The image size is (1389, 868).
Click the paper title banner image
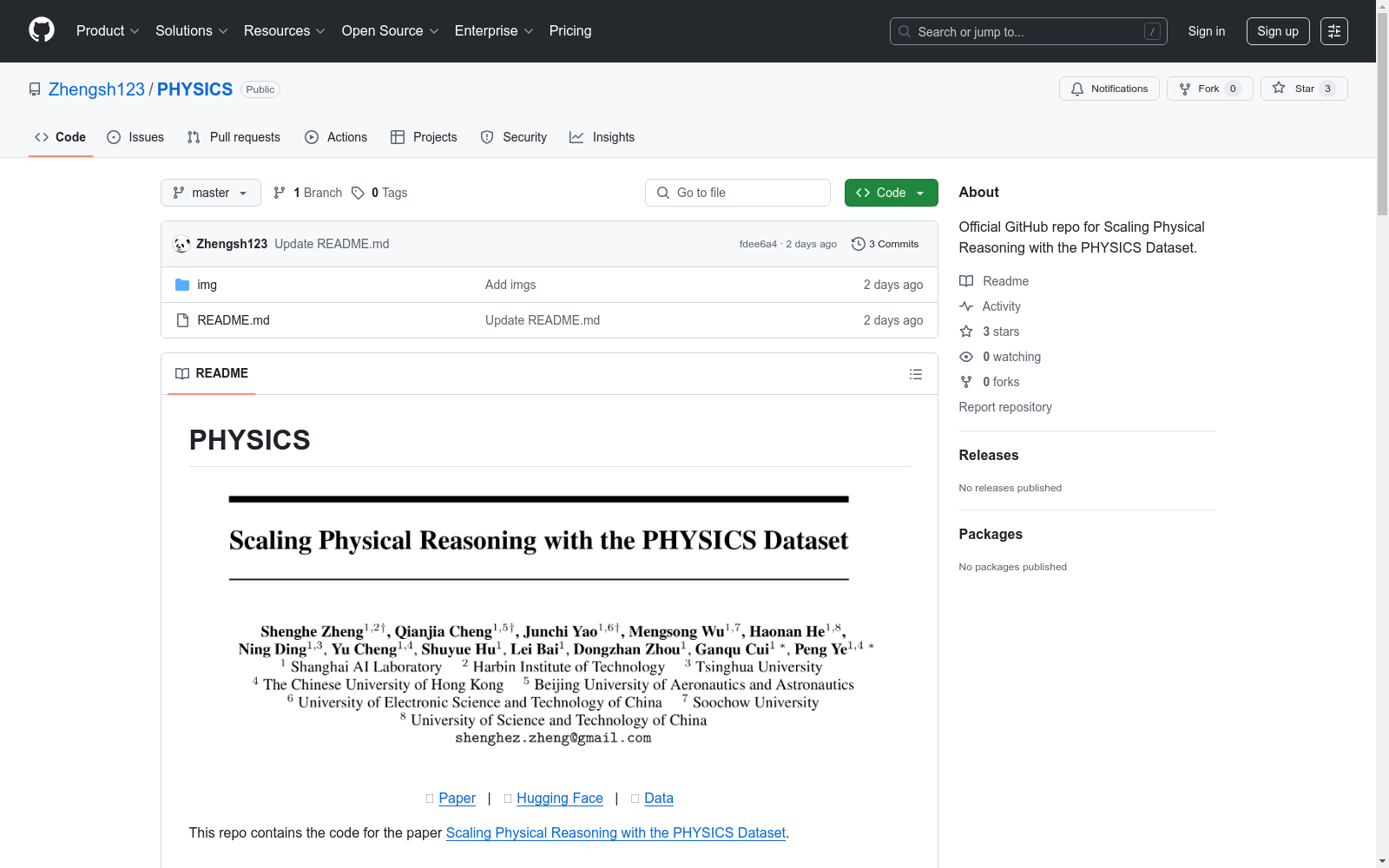pos(550,623)
